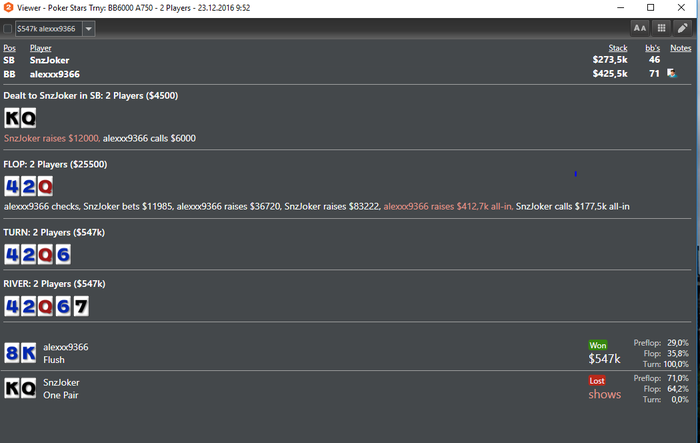Click the pencil edit icon
Viewport: 700px width, 443px height.
(683, 29)
